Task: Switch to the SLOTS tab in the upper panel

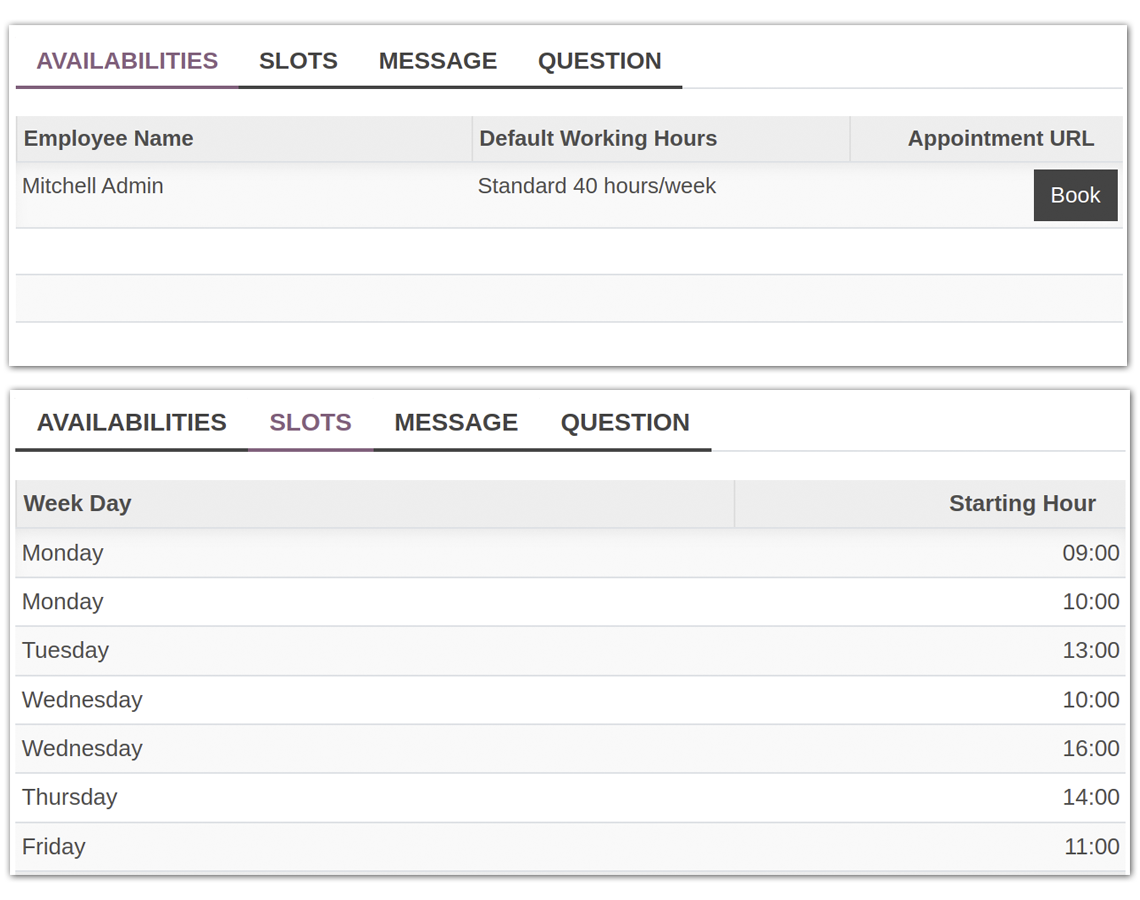Action: click(298, 61)
